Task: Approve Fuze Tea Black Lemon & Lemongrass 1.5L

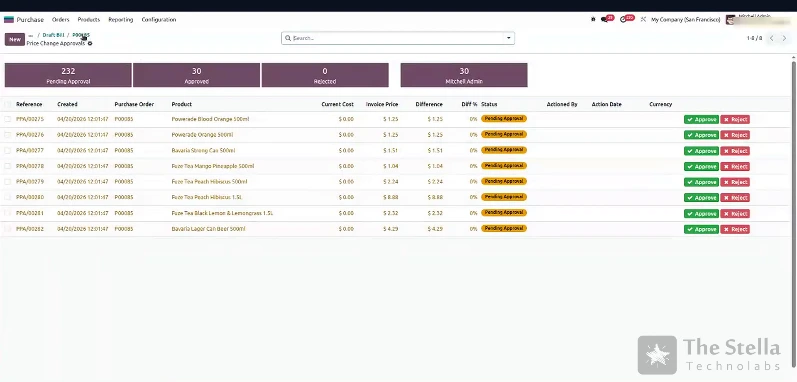Action: pyautogui.click(x=701, y=214)
